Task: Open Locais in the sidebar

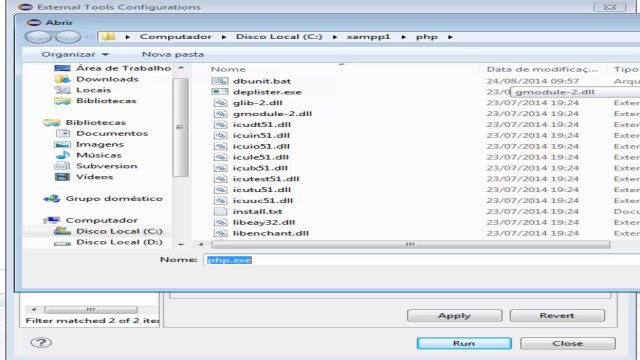Action: [93, 90]
